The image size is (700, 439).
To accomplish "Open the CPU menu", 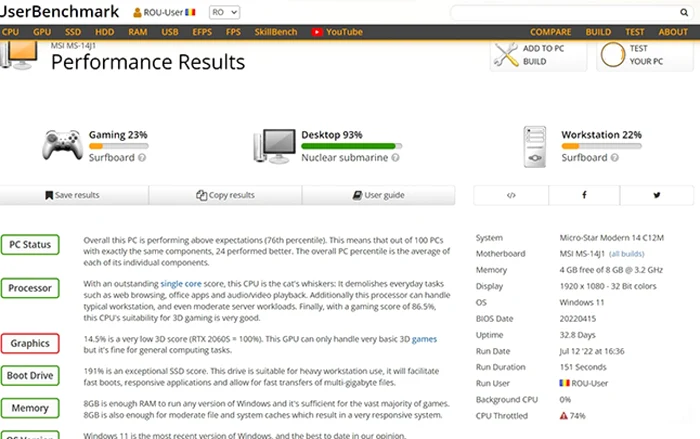I will tap(10, 32).
